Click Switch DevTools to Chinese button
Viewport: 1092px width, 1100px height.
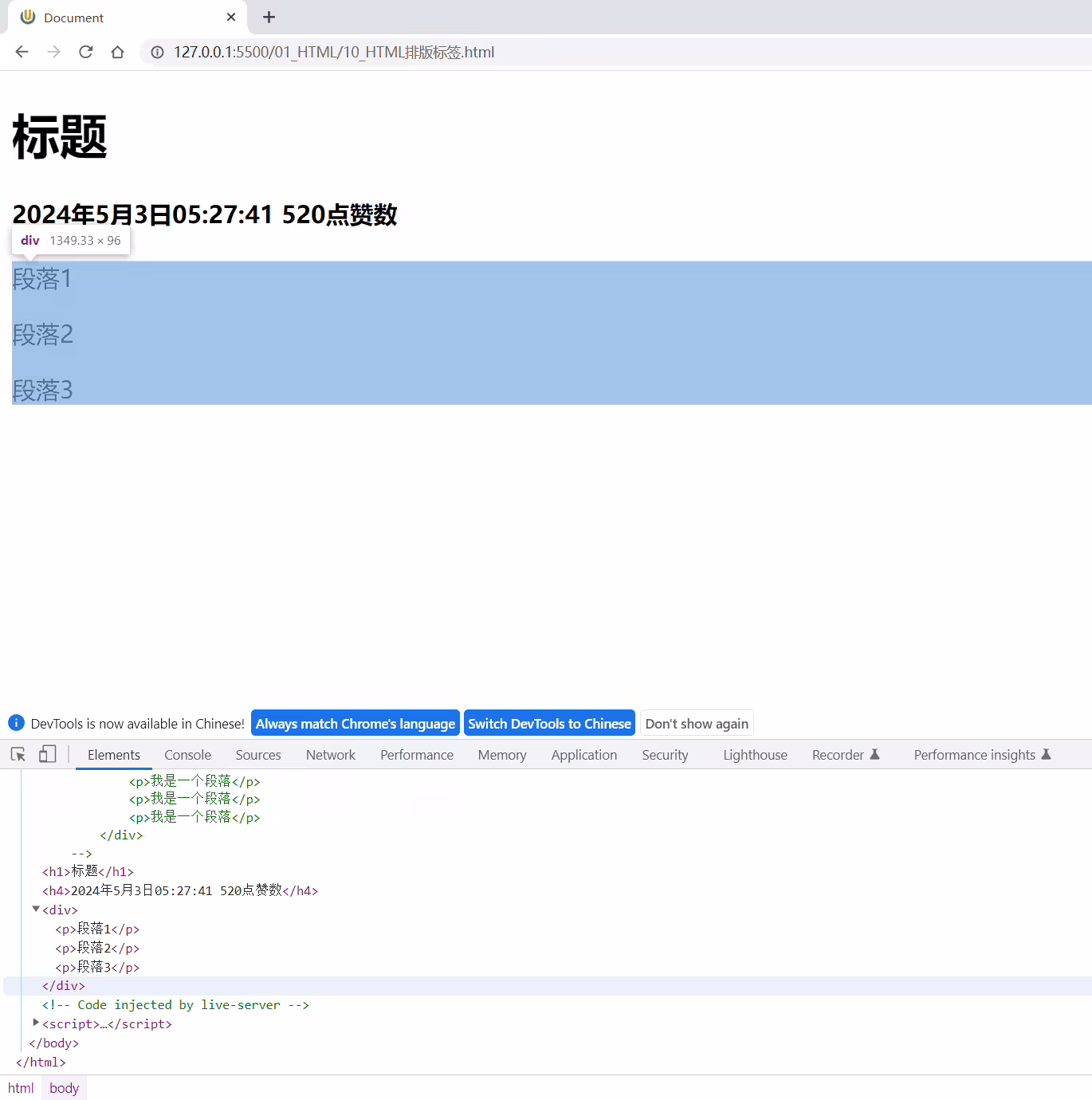549,724
